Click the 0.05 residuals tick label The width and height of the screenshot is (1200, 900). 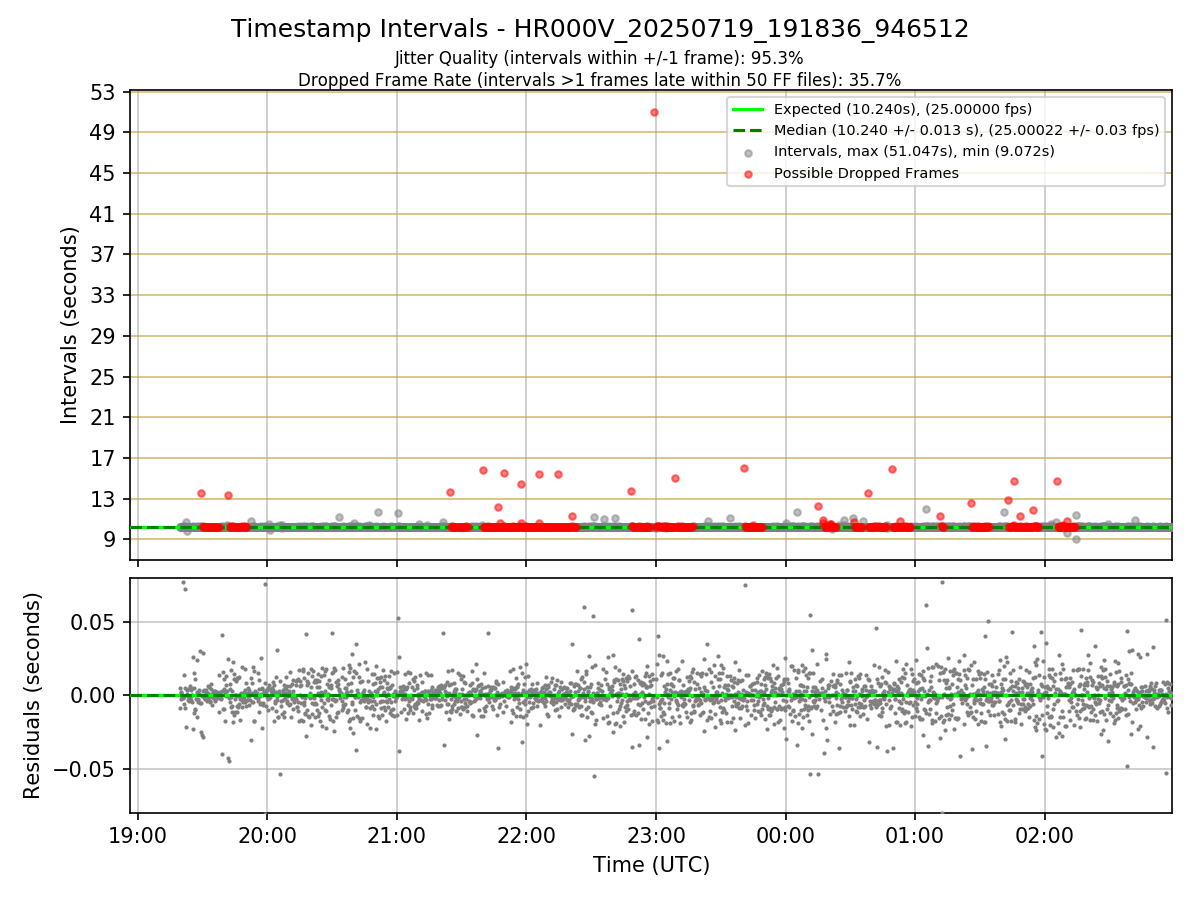[97, 622]
